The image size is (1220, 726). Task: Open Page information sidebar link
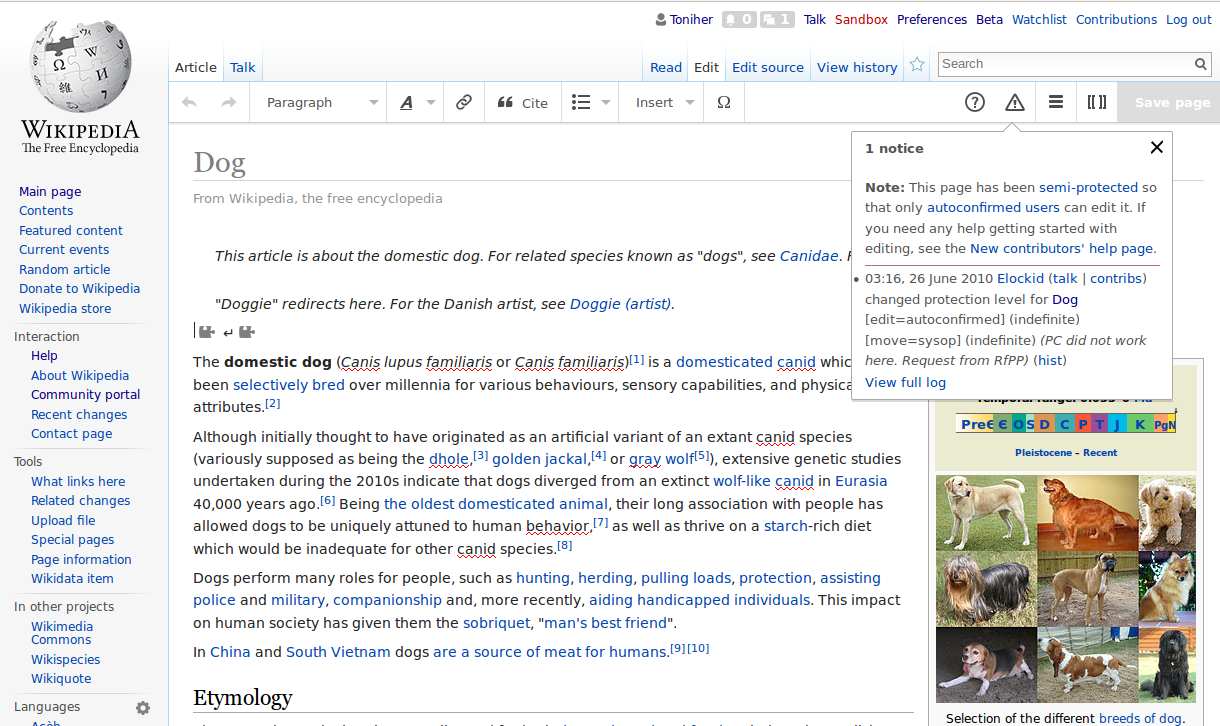pyautogui.click(x=81, y=559)
